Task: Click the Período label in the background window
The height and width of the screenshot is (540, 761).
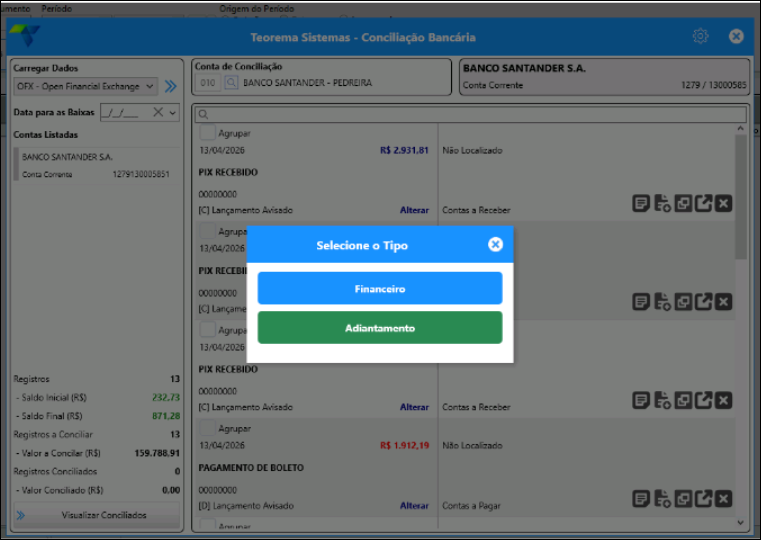Action: click(56, 8)
